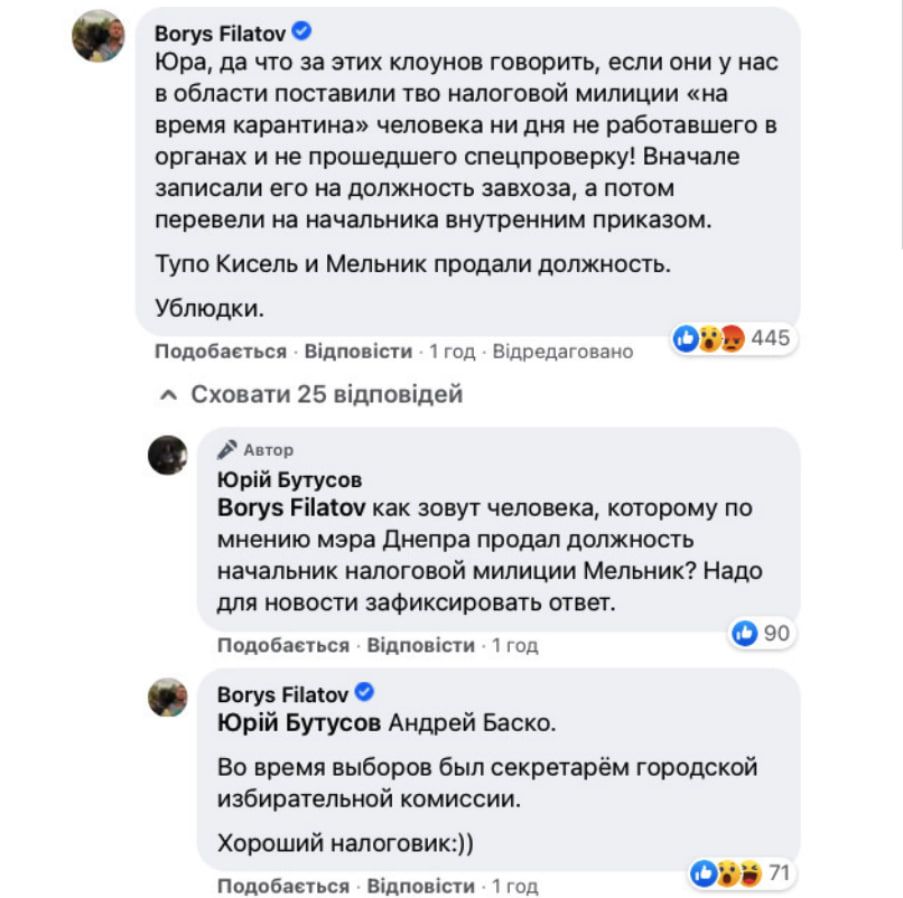903x898 pixels.
Task: Click the timestamp on the last reply
Action: [515, 886]
